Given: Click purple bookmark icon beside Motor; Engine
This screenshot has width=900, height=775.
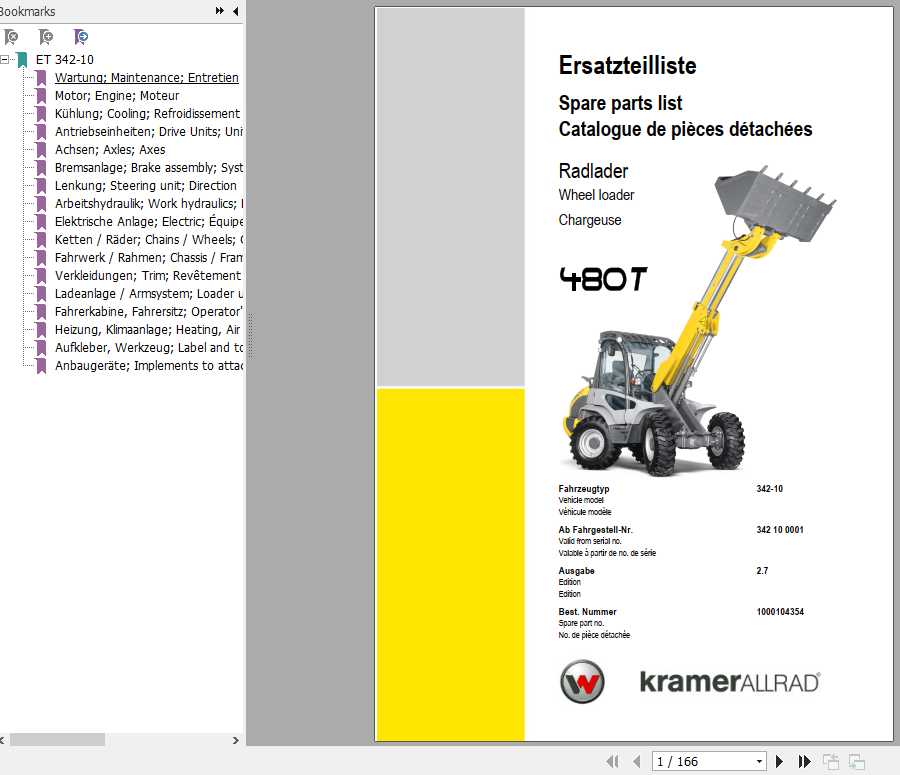Looking at the screenshot, I should [x=41, y=96].
